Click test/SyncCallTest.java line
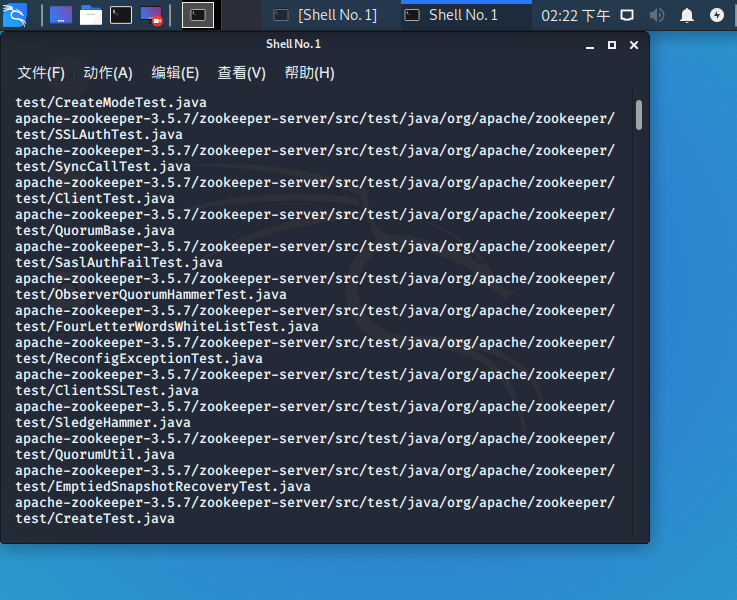The height and width of the screenshot is (600, 737). pyautogui.click(x=103, y=166)
